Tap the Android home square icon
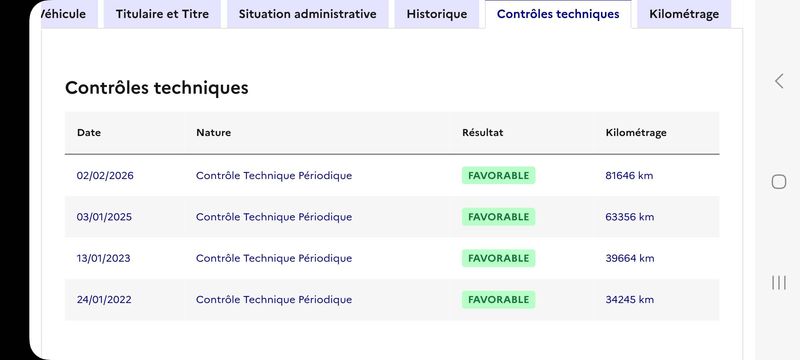The image size is (800, 360). coord(779,182)
